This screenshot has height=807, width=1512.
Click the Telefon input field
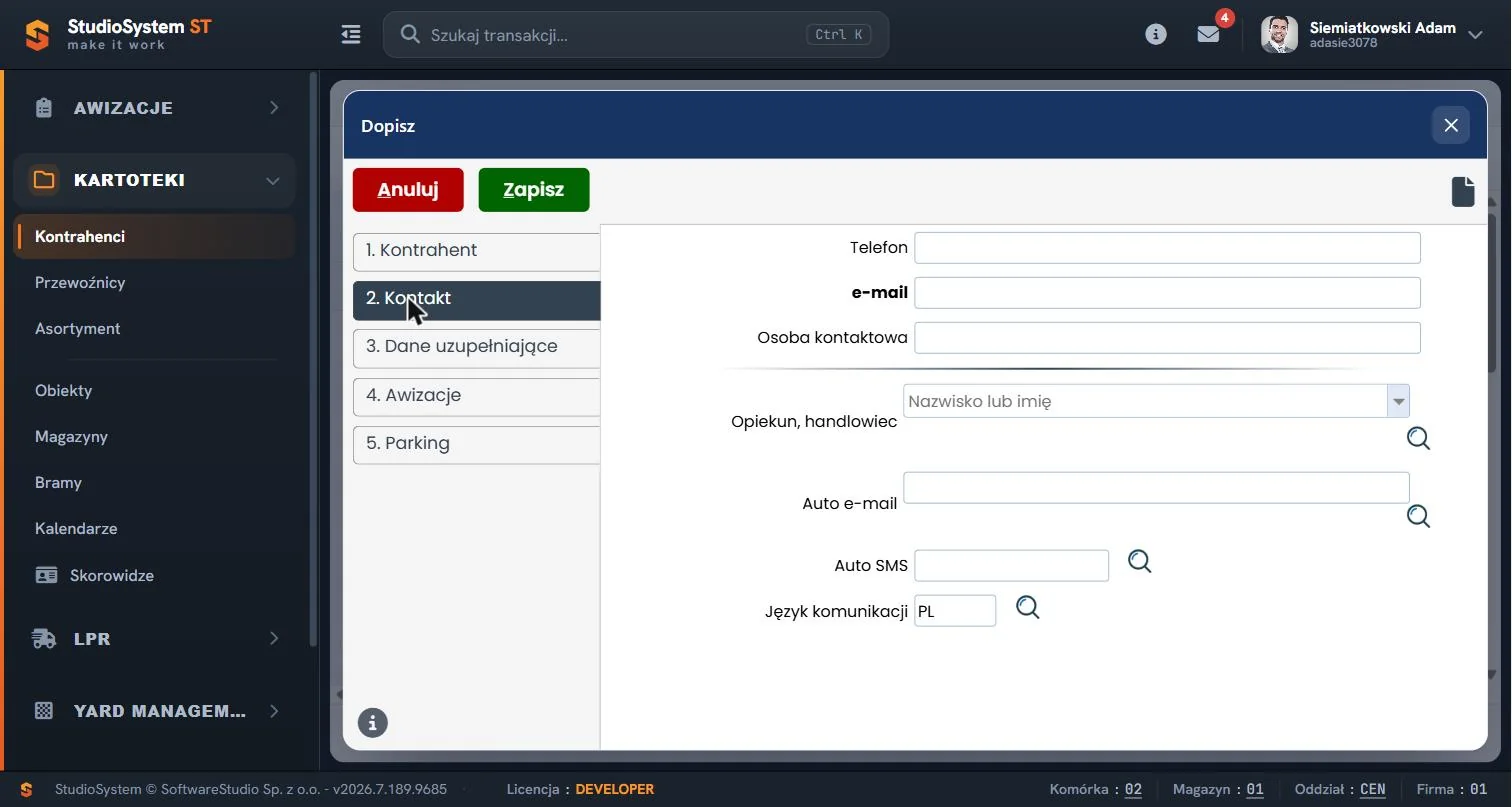point(1167,248)
